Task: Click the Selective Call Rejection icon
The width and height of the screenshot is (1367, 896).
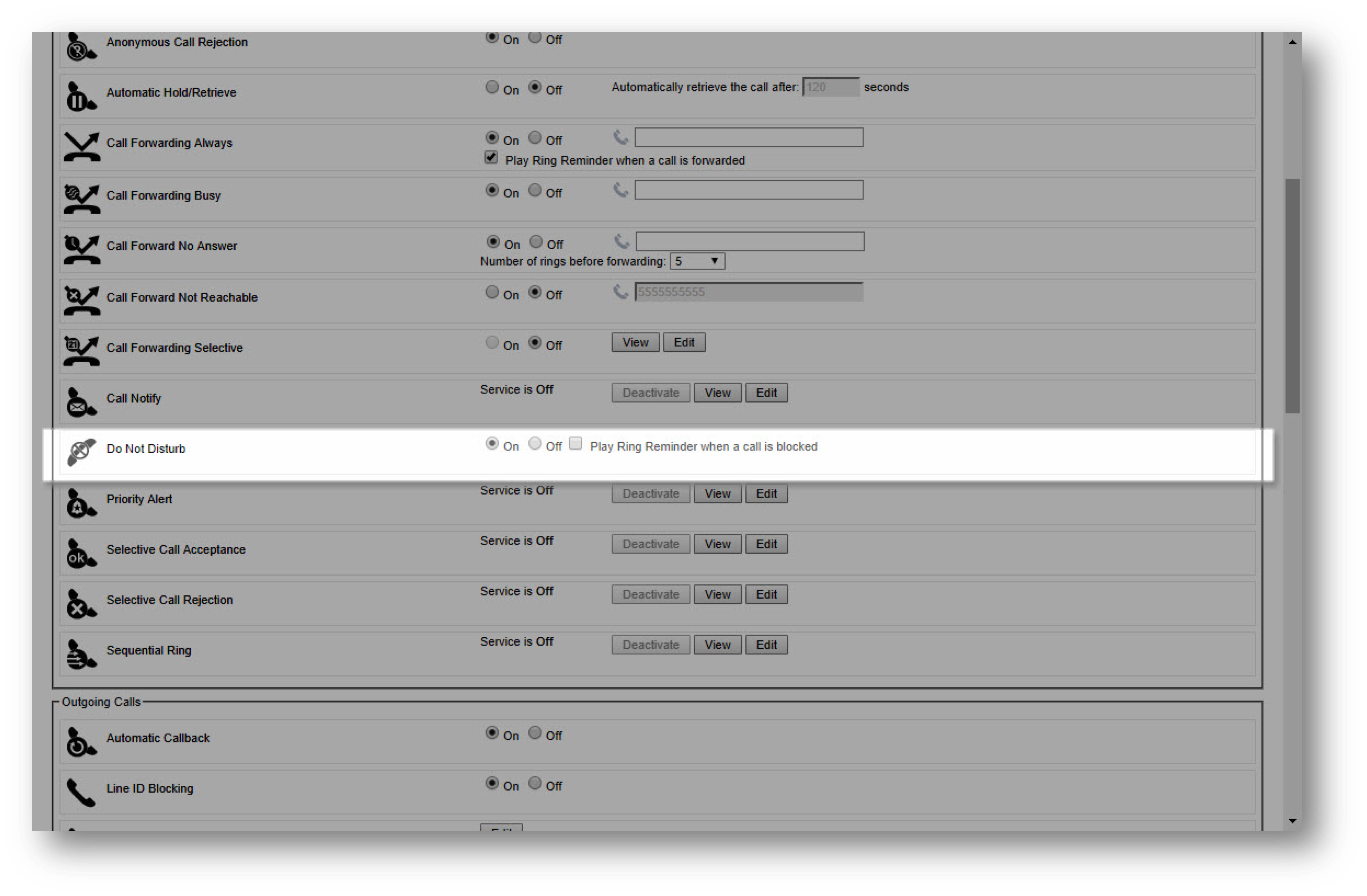Action: pos(81,602)
